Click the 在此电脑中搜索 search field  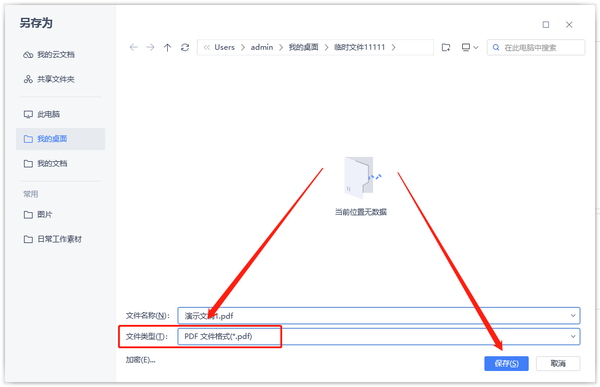click(x=536, y=47)
